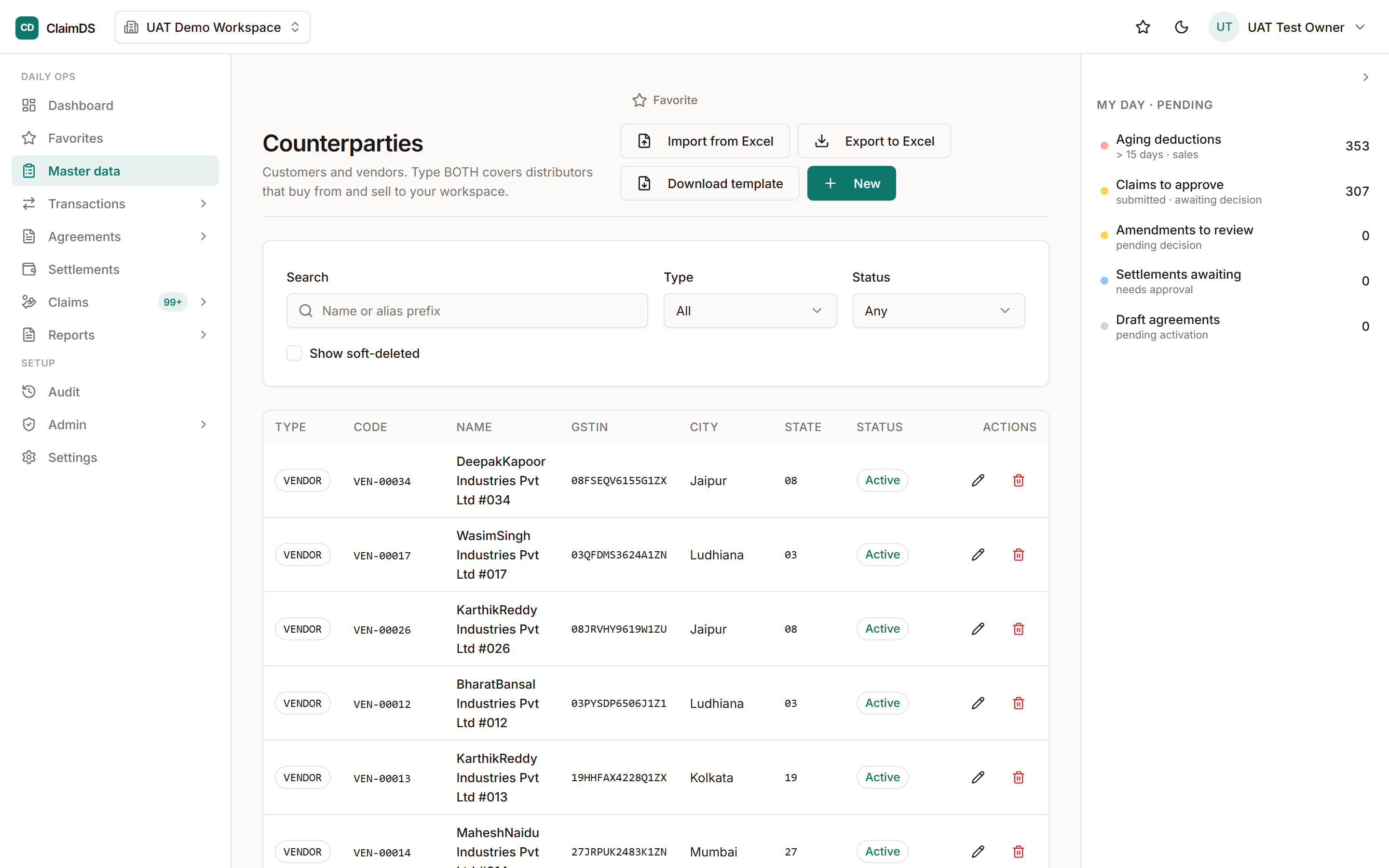Click the red Aging deductions status dot
Image resolution: width=1389 pixels, height=868 pixels.
coord(1104,146)
